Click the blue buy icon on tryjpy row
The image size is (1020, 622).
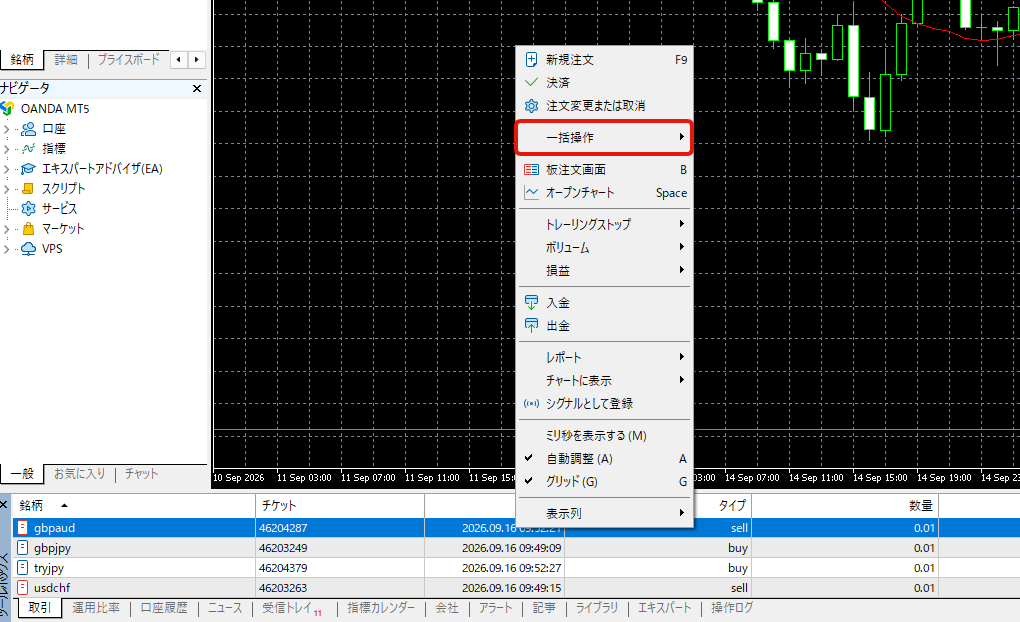(x=23, y=568)
